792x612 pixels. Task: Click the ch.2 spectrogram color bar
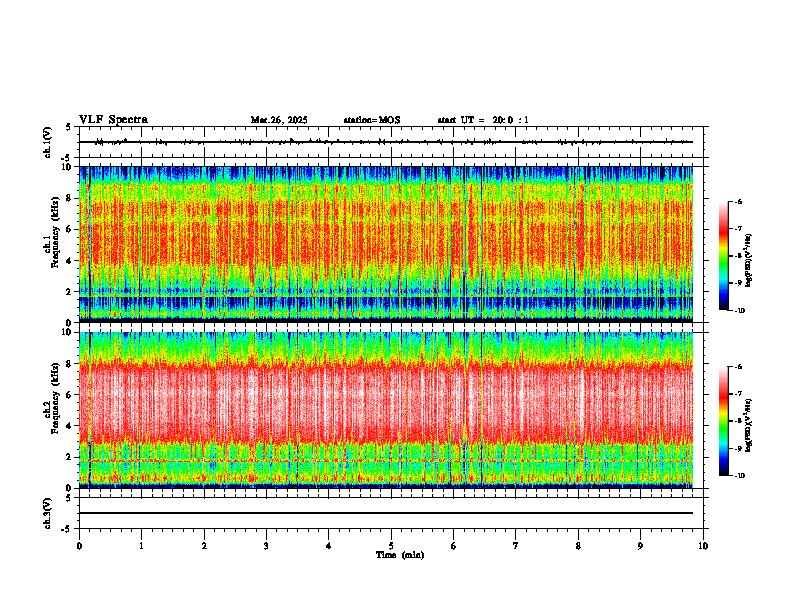pos(723,421)
